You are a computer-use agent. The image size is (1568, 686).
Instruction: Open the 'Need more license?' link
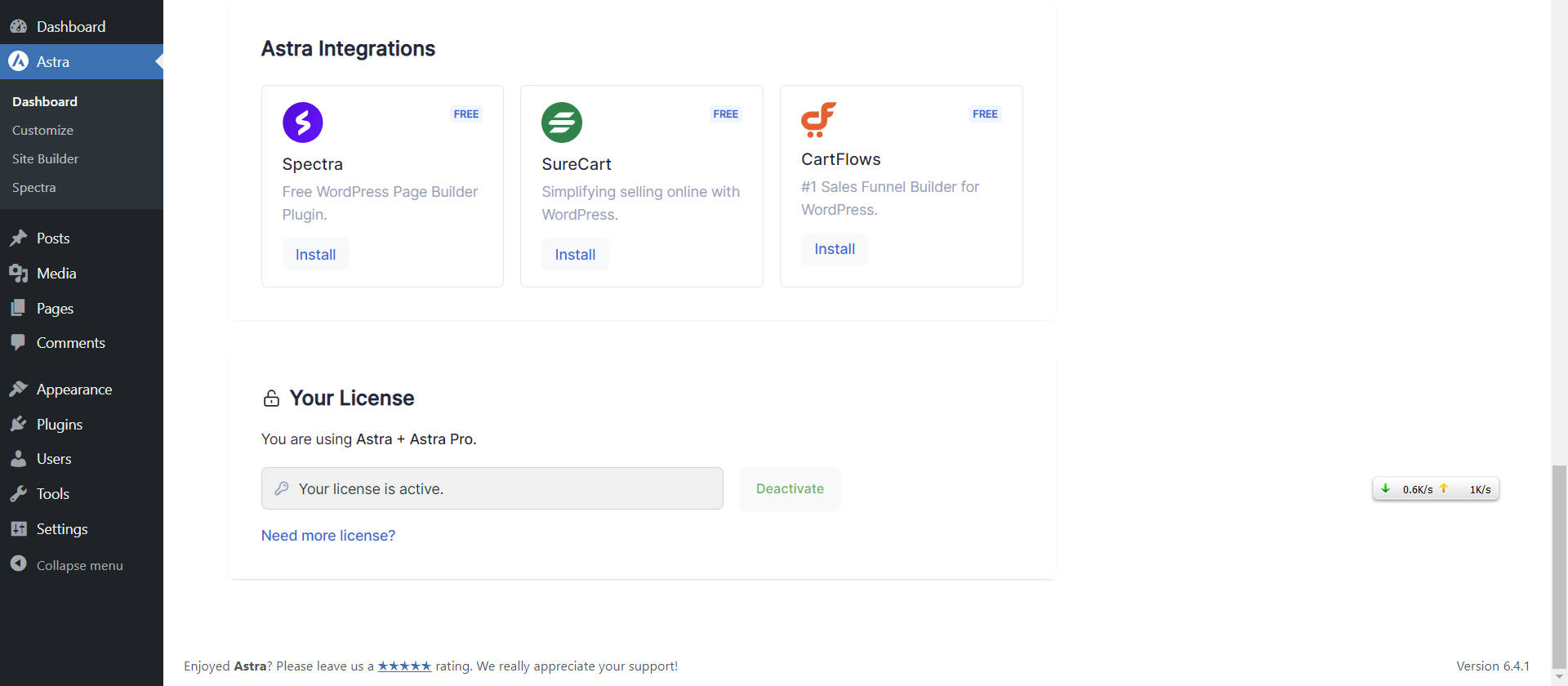pos(328,536)
